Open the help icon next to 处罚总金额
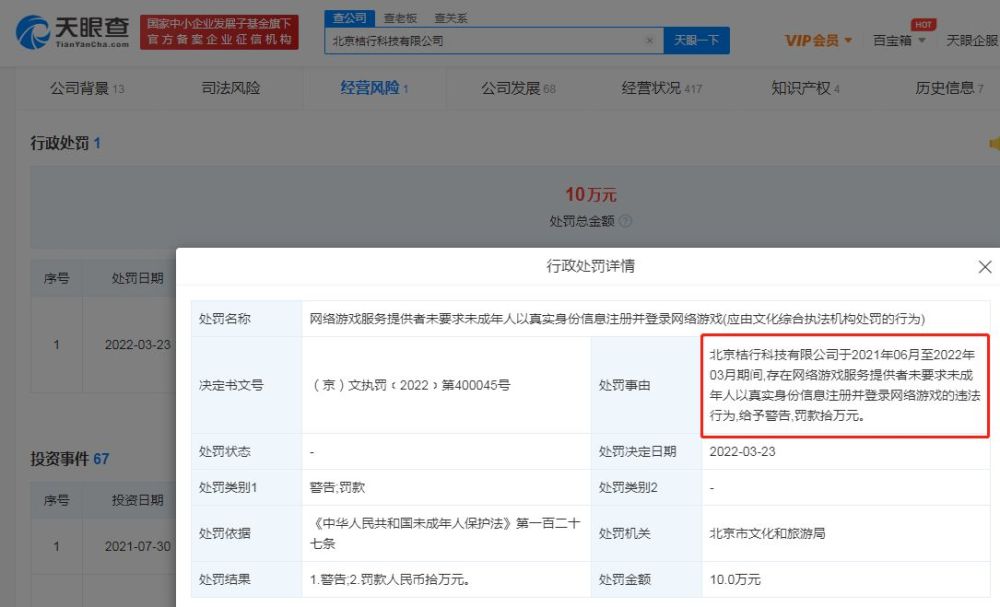The width and height of the screenshot is (1000, 607). pyautogui.click(x=626, y=221)
